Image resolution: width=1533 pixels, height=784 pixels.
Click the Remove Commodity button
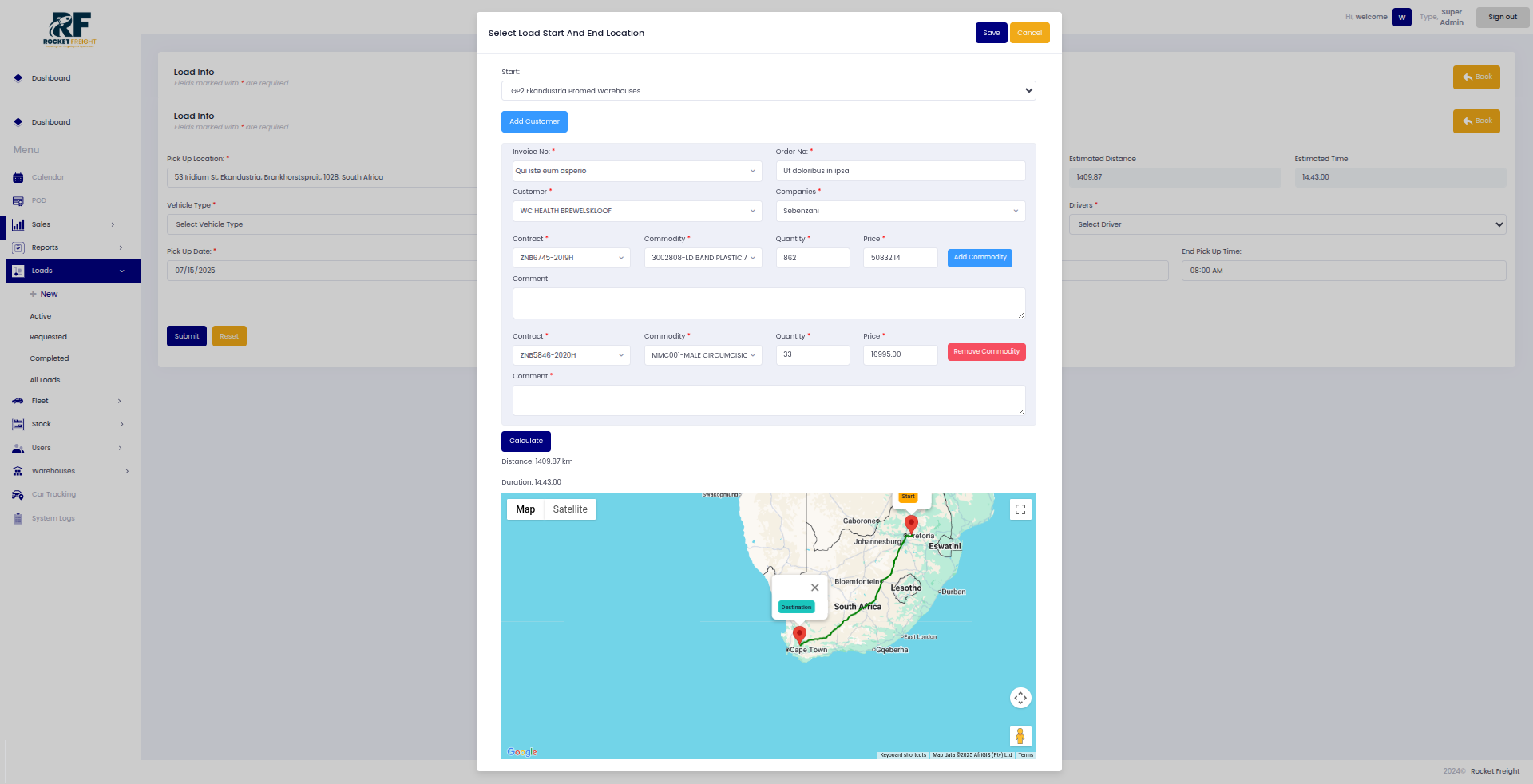[x=986, y=352]
